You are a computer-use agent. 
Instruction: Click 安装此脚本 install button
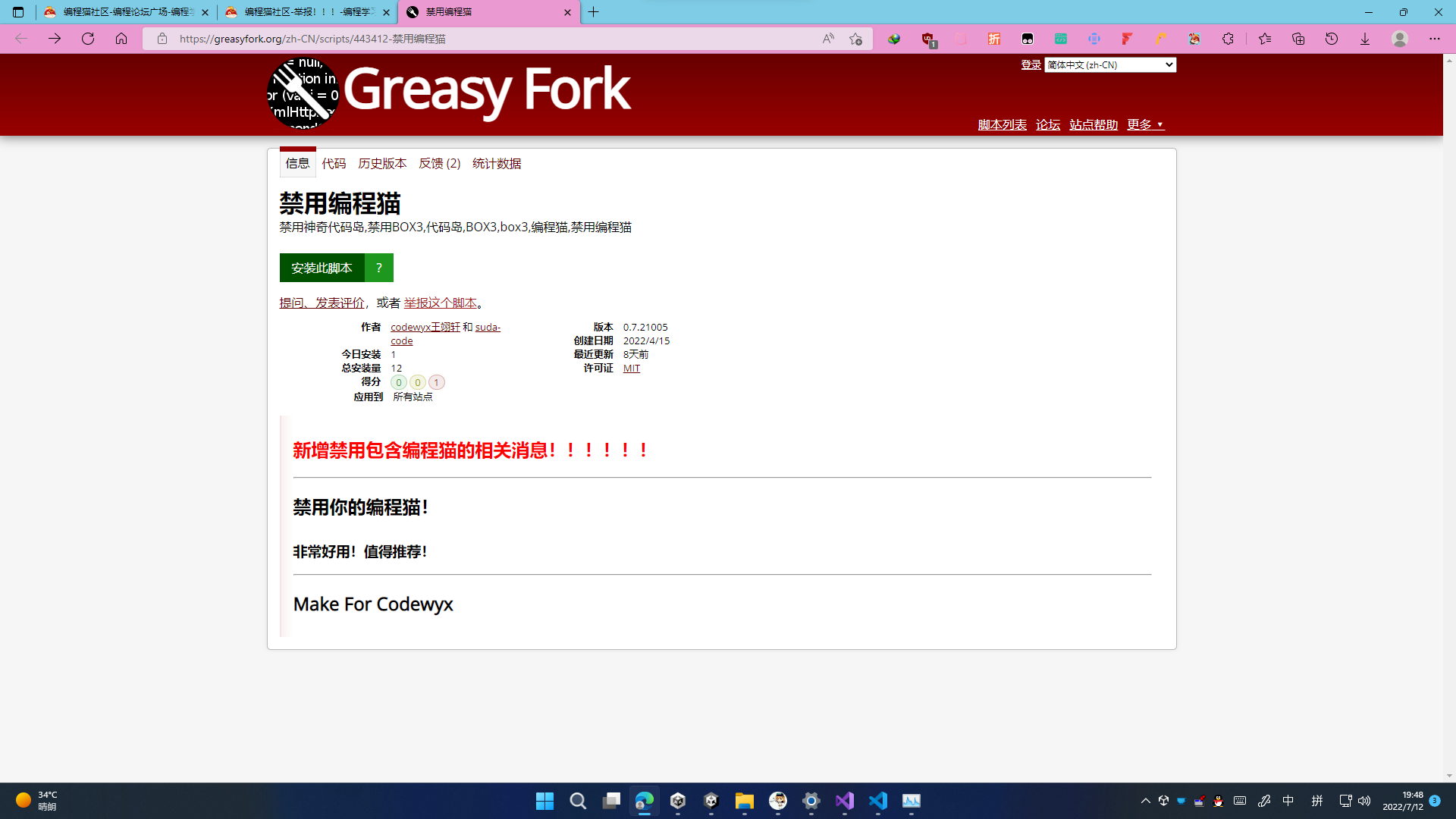tap(322, 268)
